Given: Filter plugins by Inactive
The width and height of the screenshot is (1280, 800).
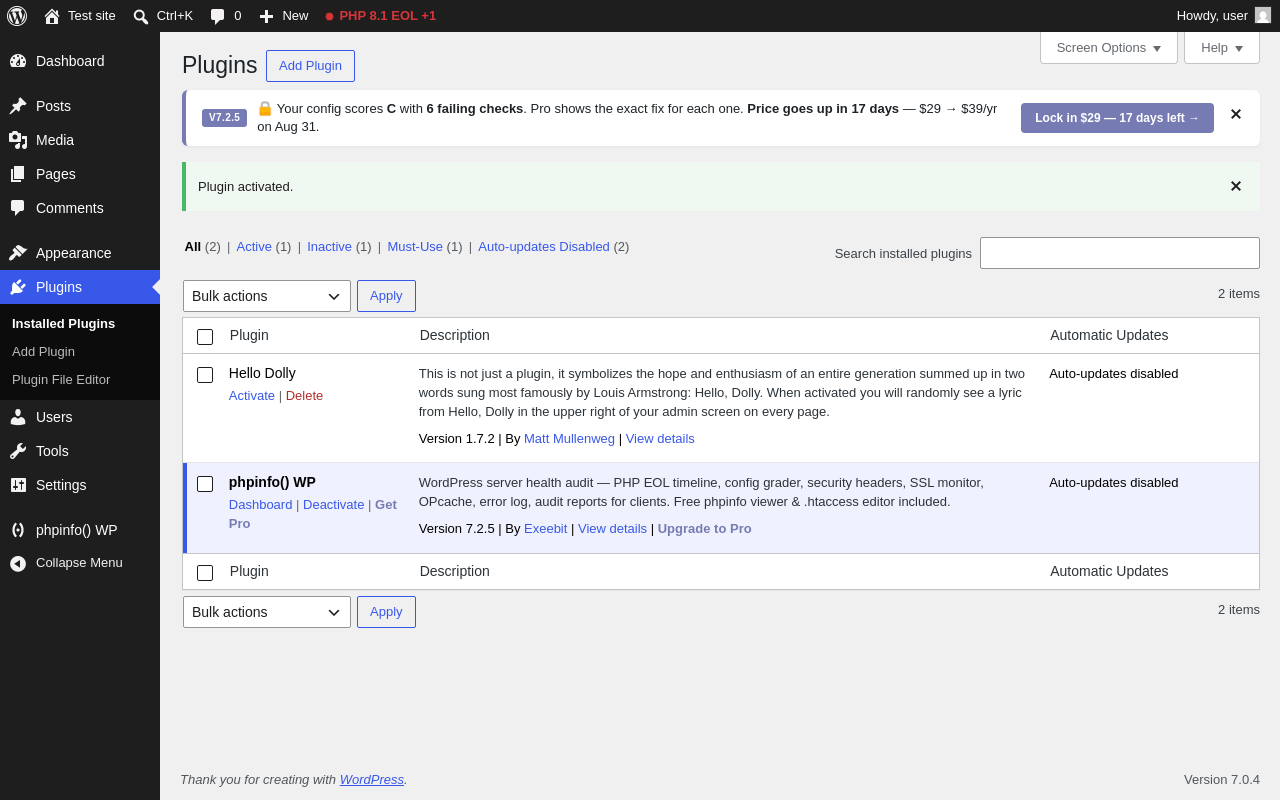Looking at the screenshot, I should tap(329, 247).
